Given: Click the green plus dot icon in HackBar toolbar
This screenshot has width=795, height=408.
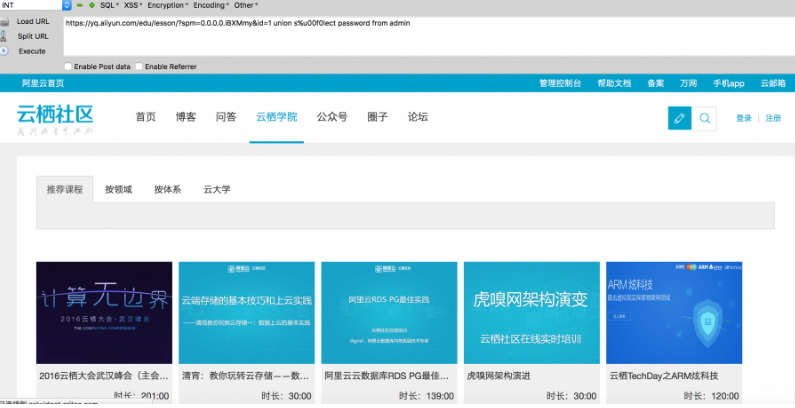Looking at the screenshot, I should point(92,5).
